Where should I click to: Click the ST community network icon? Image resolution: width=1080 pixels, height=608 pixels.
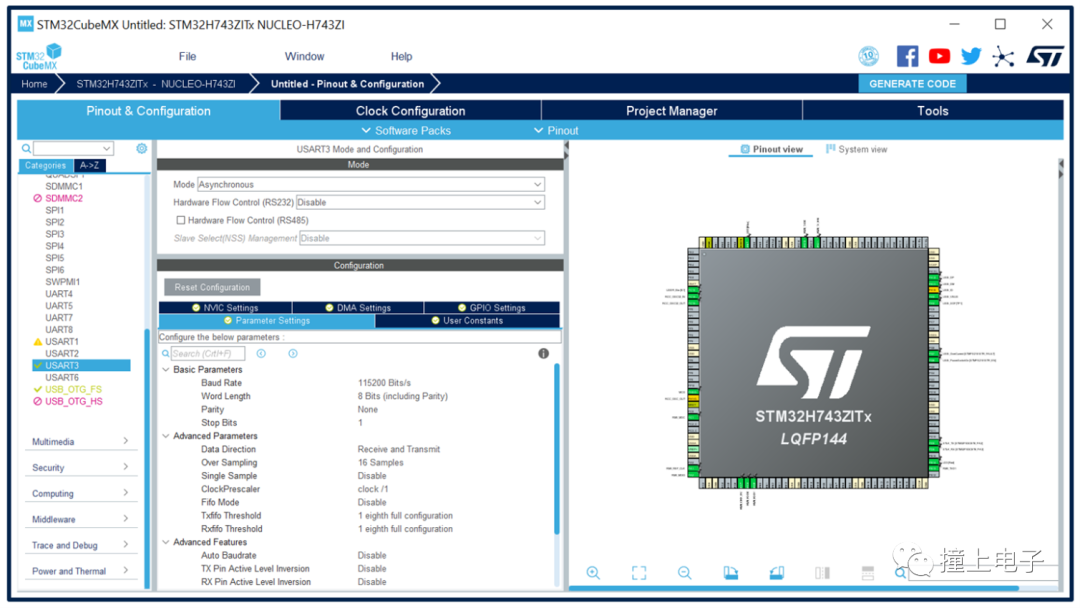click(1003, 56)
